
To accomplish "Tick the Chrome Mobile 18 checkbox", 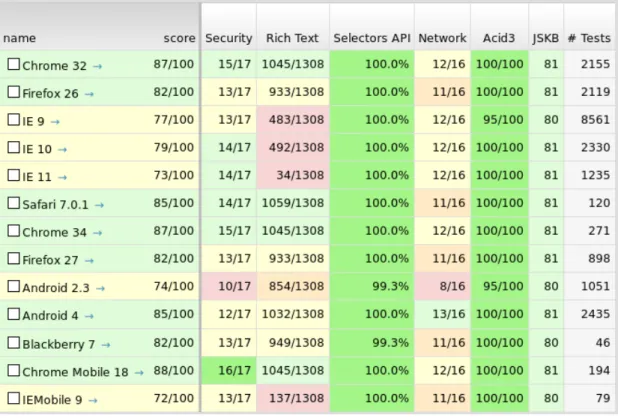I will point(13,370).
